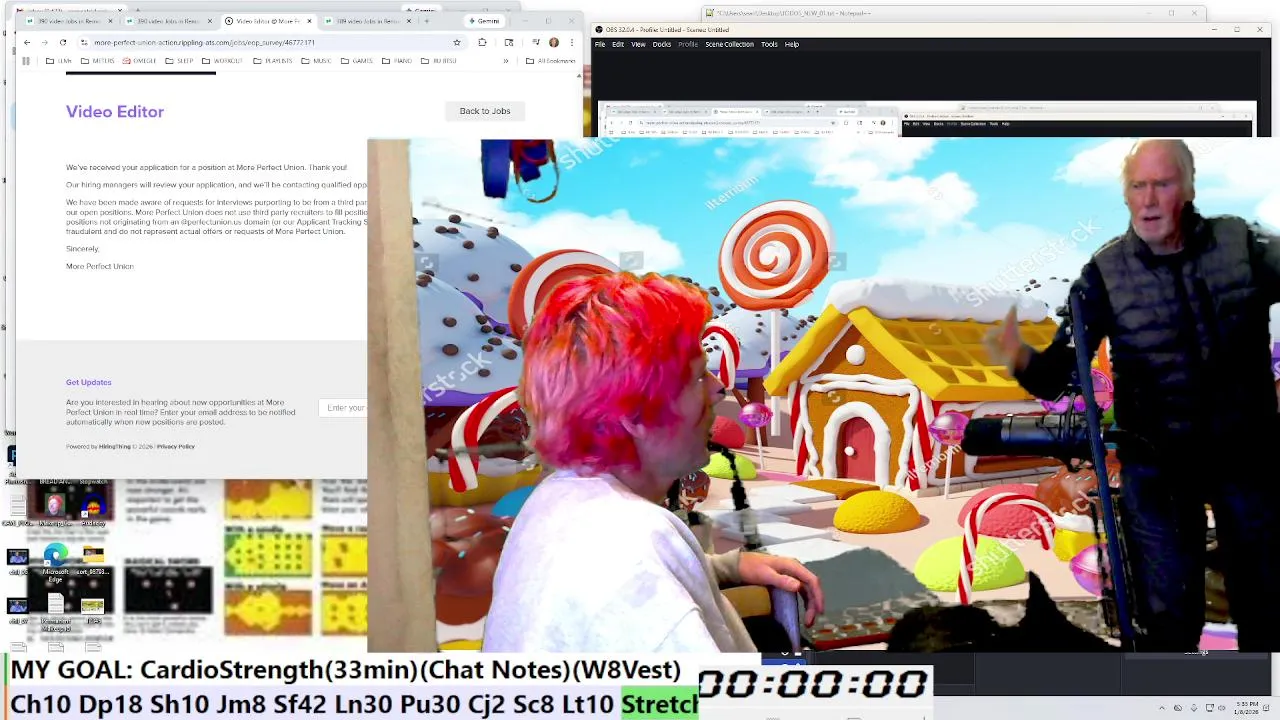Open the OBS Tools menu
This screenshot has width=1280, height=720.
tap(769, 44)
